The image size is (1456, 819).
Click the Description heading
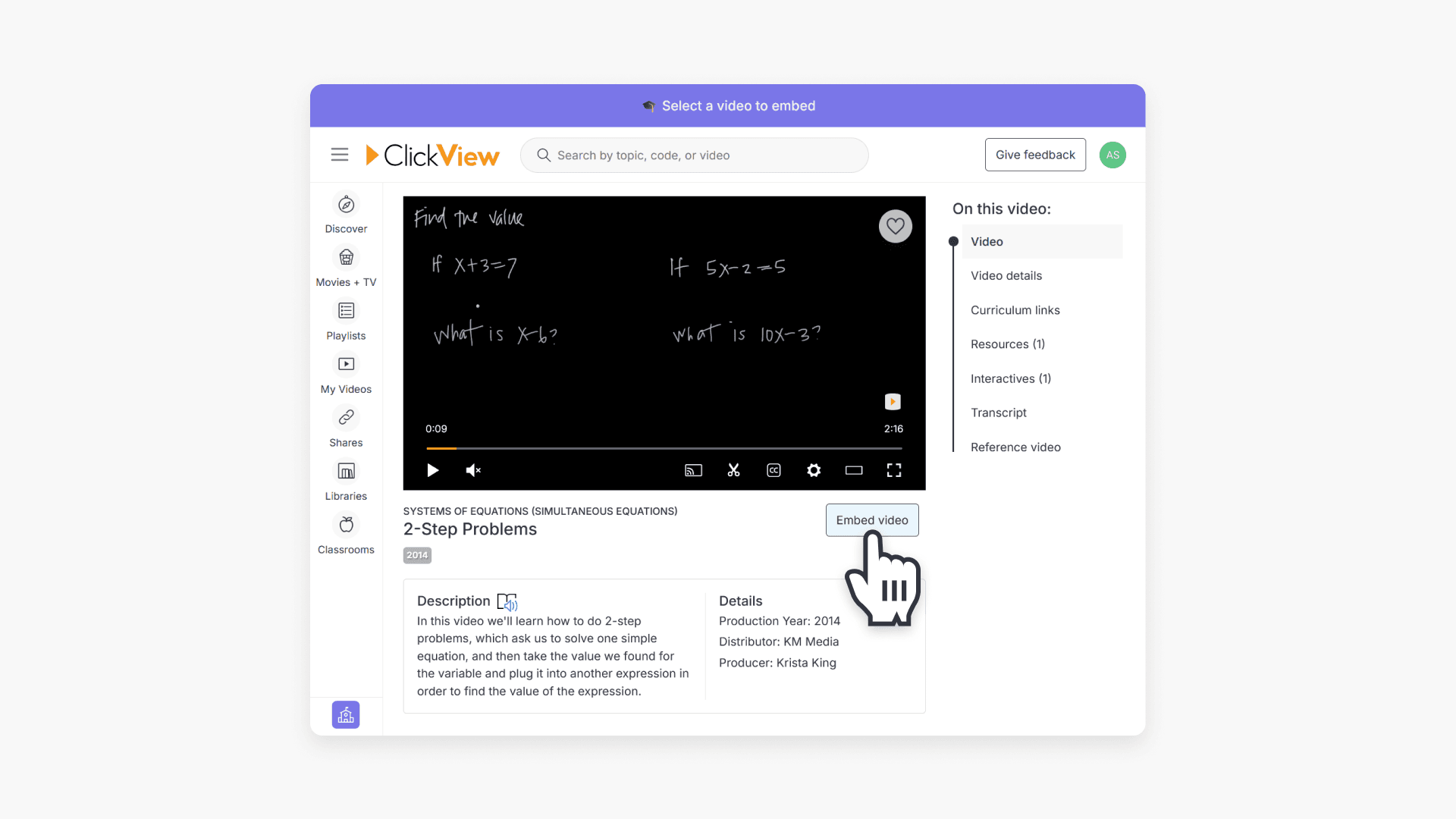[x=453, y=601]
